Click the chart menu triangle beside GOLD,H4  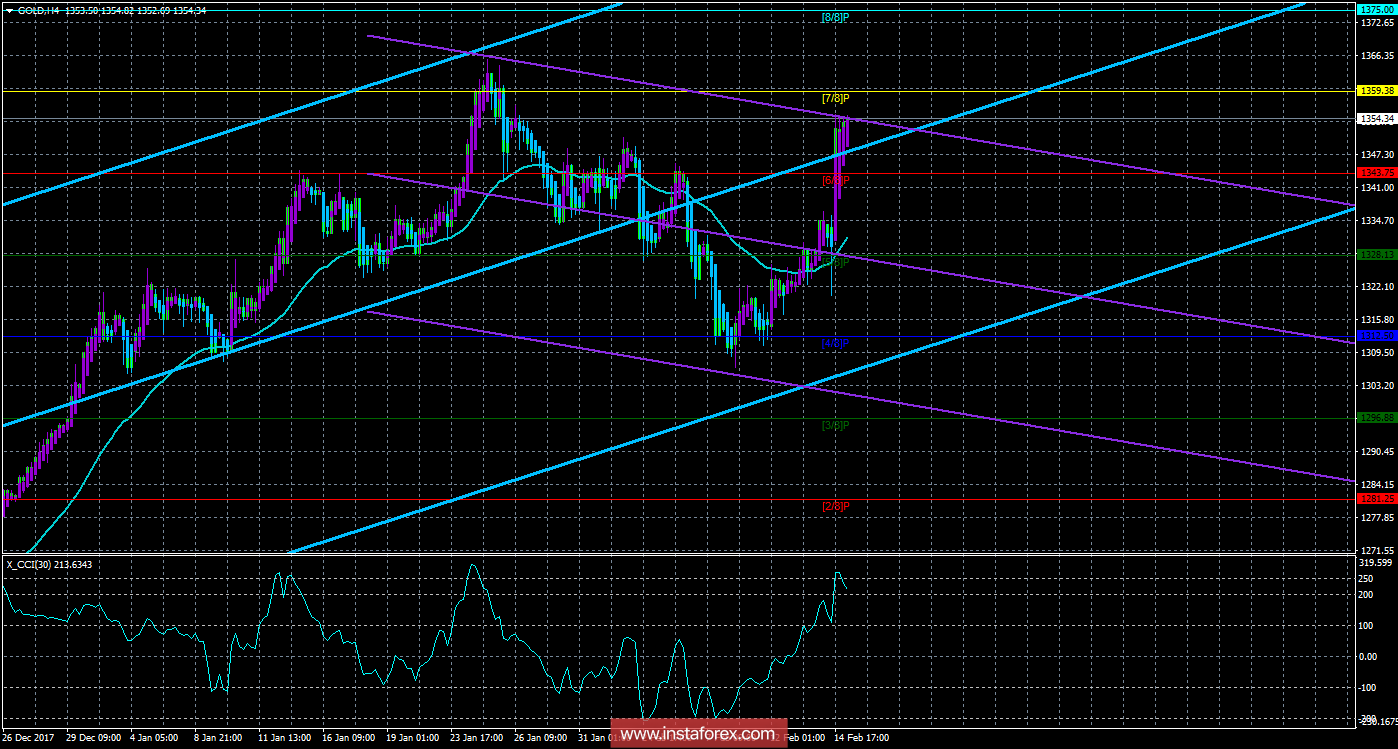(x=9, y=9)
